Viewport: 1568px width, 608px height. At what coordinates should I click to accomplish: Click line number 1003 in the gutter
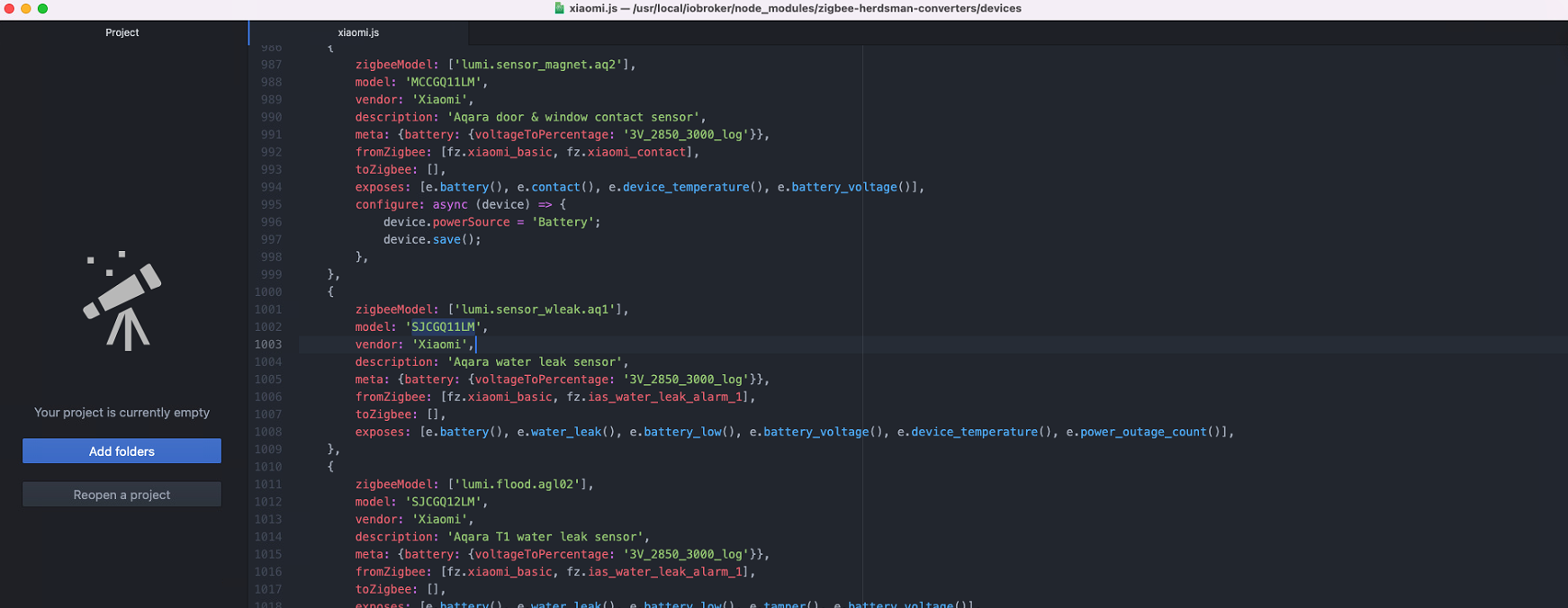point(268,344)
